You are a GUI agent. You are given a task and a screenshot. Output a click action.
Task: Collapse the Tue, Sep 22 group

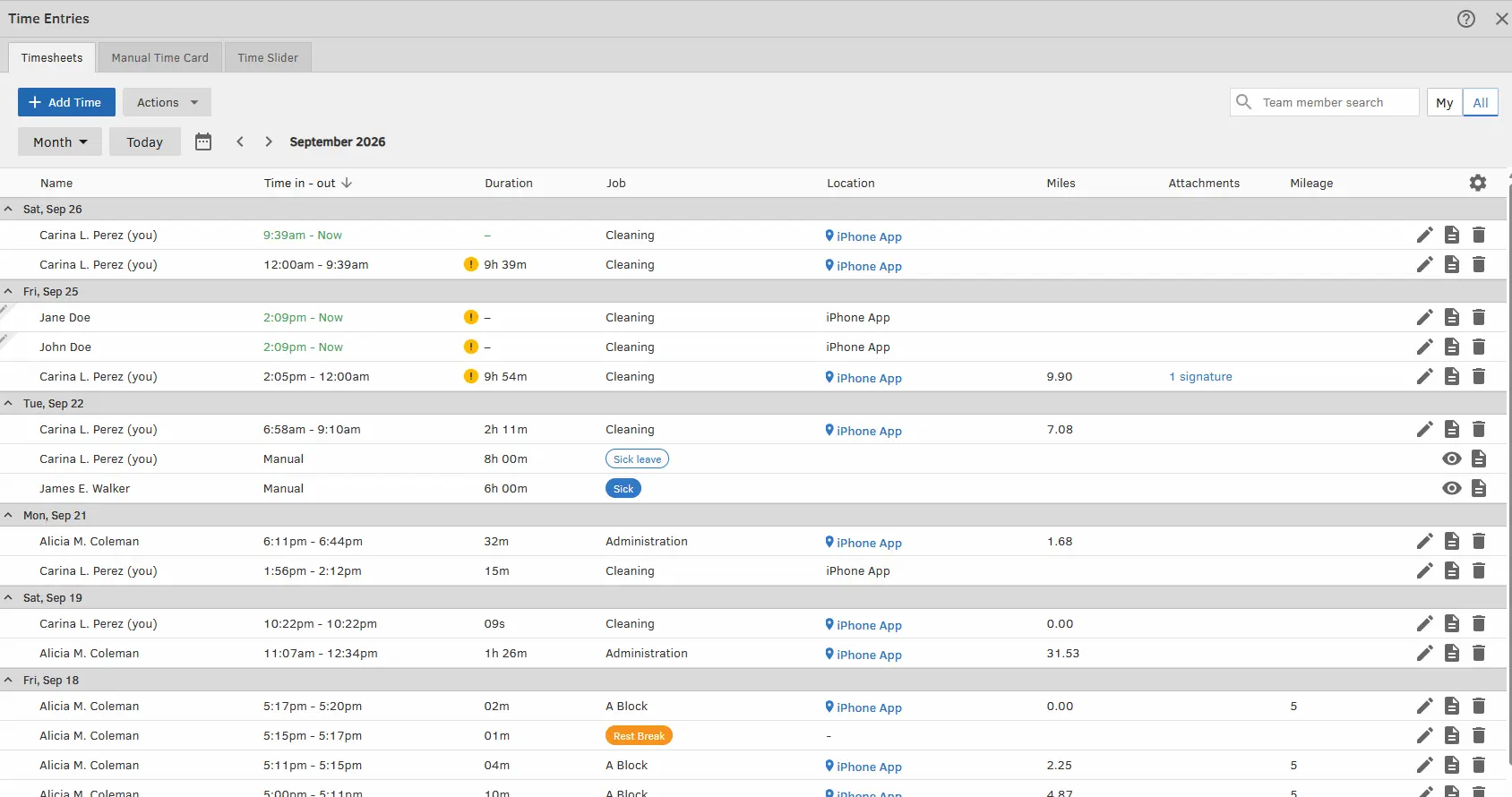pos(8,403)
